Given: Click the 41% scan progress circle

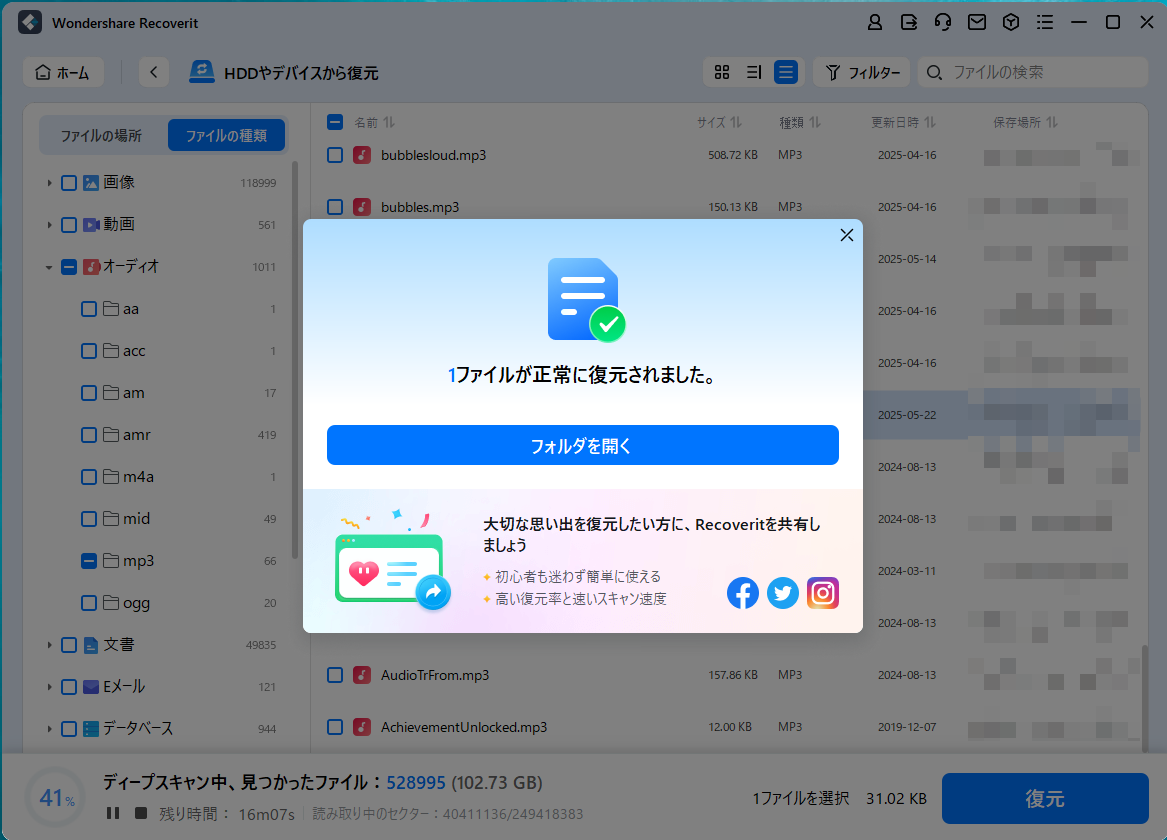Looking at the screenshot, I should click(56, 798).
